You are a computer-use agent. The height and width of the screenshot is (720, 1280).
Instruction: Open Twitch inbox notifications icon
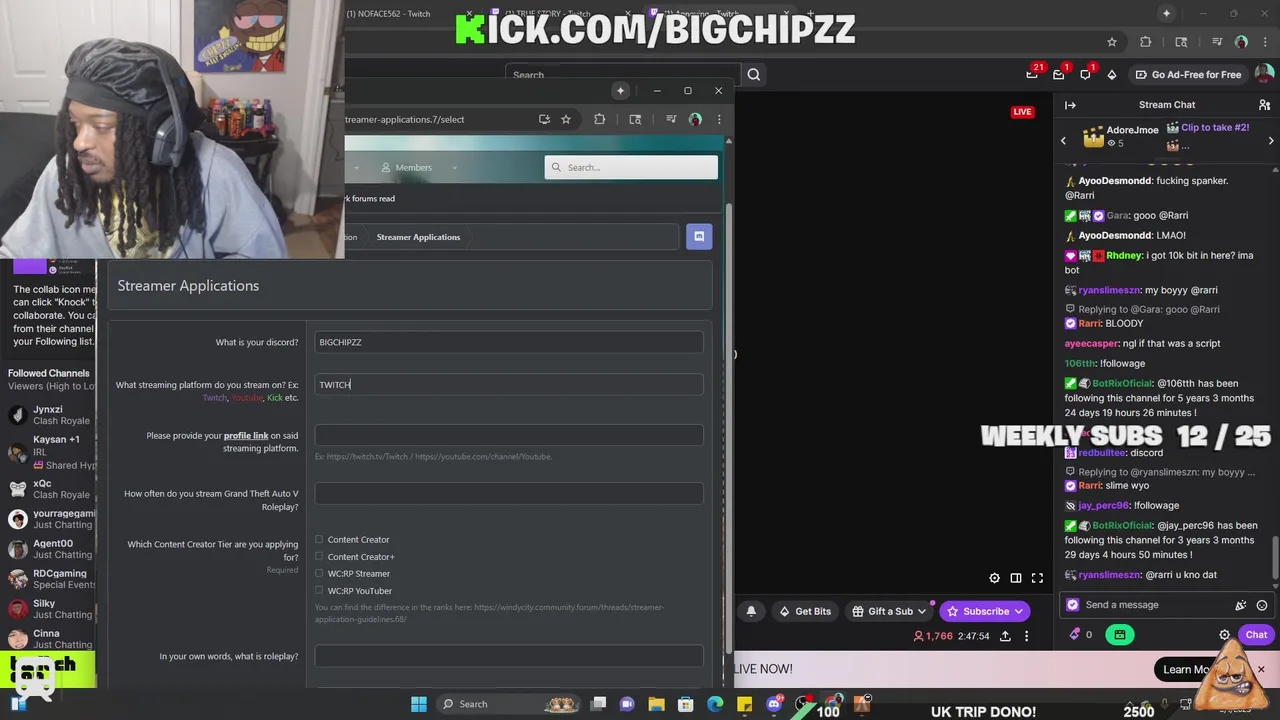point(1059,74)
